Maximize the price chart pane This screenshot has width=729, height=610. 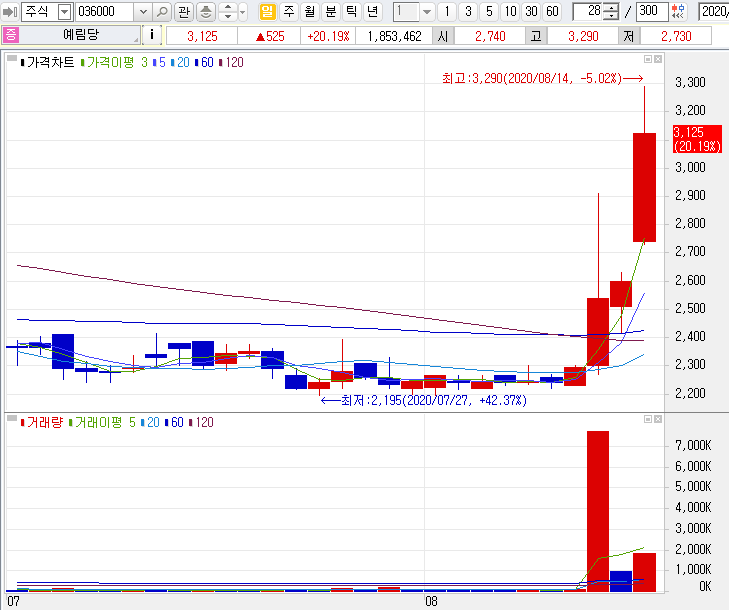coord(648,59)
